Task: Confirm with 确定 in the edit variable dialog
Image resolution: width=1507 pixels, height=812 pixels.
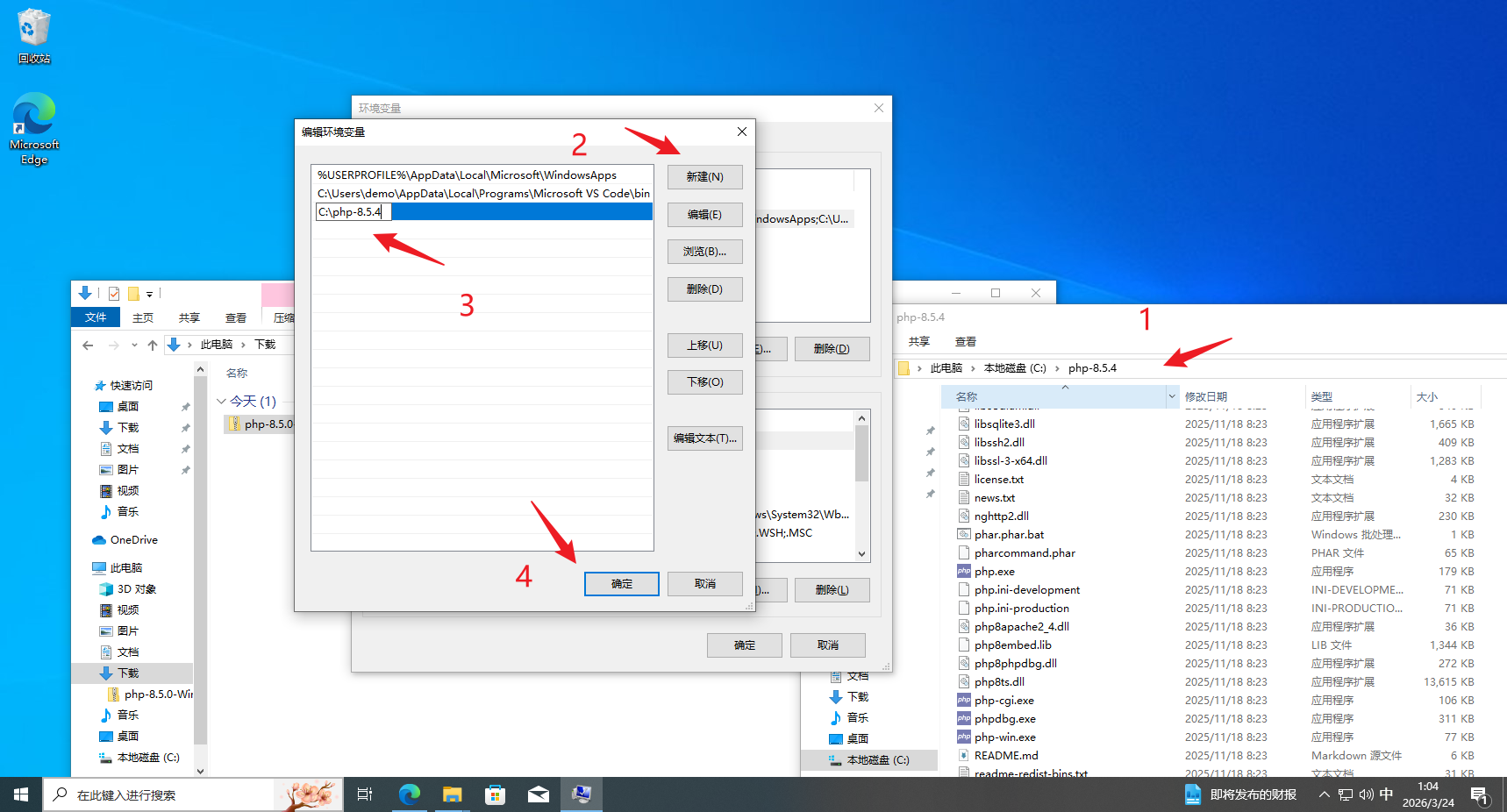Action: [621, 584]
